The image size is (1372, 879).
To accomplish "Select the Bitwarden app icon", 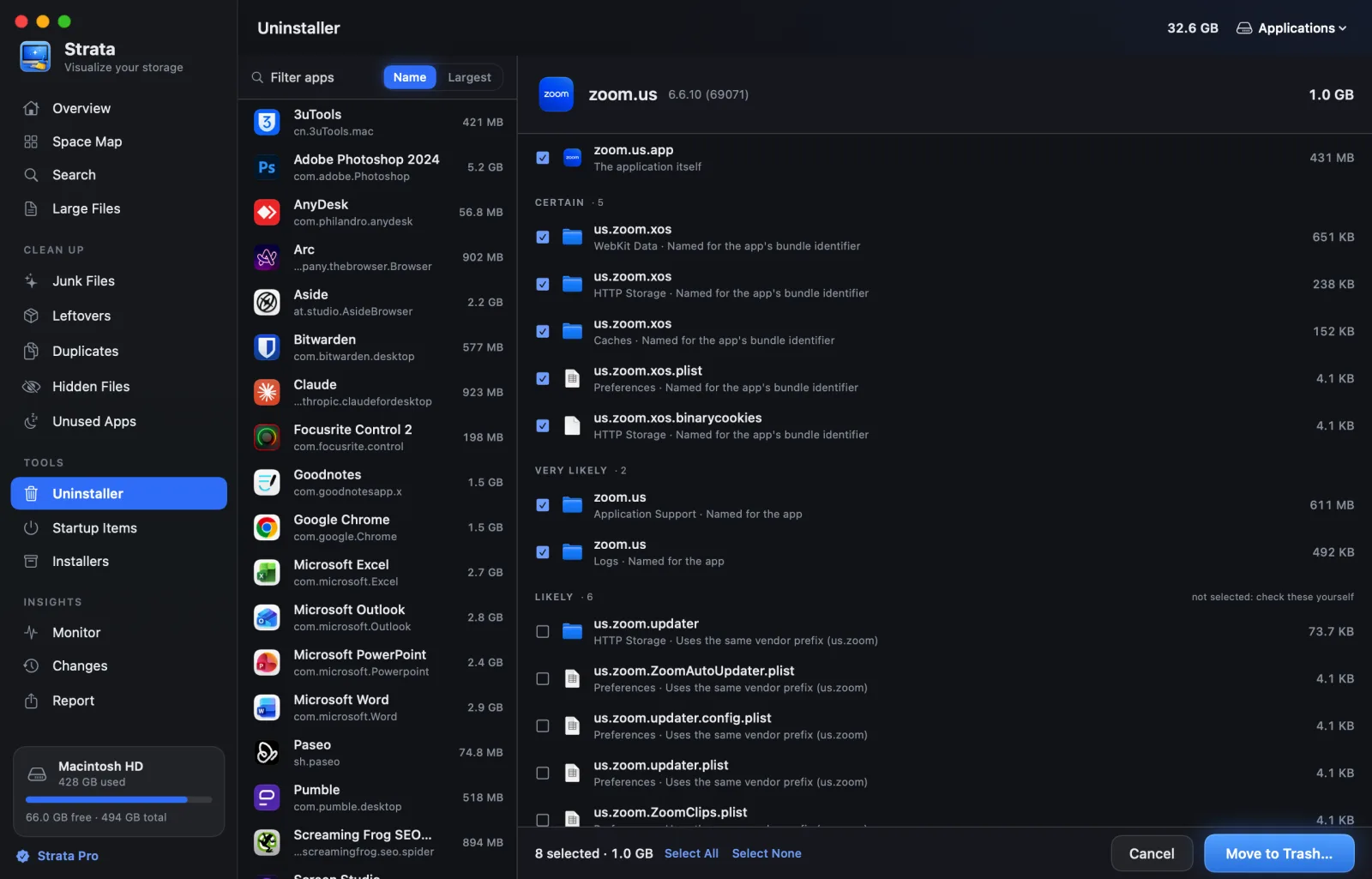I will (267, 347).
